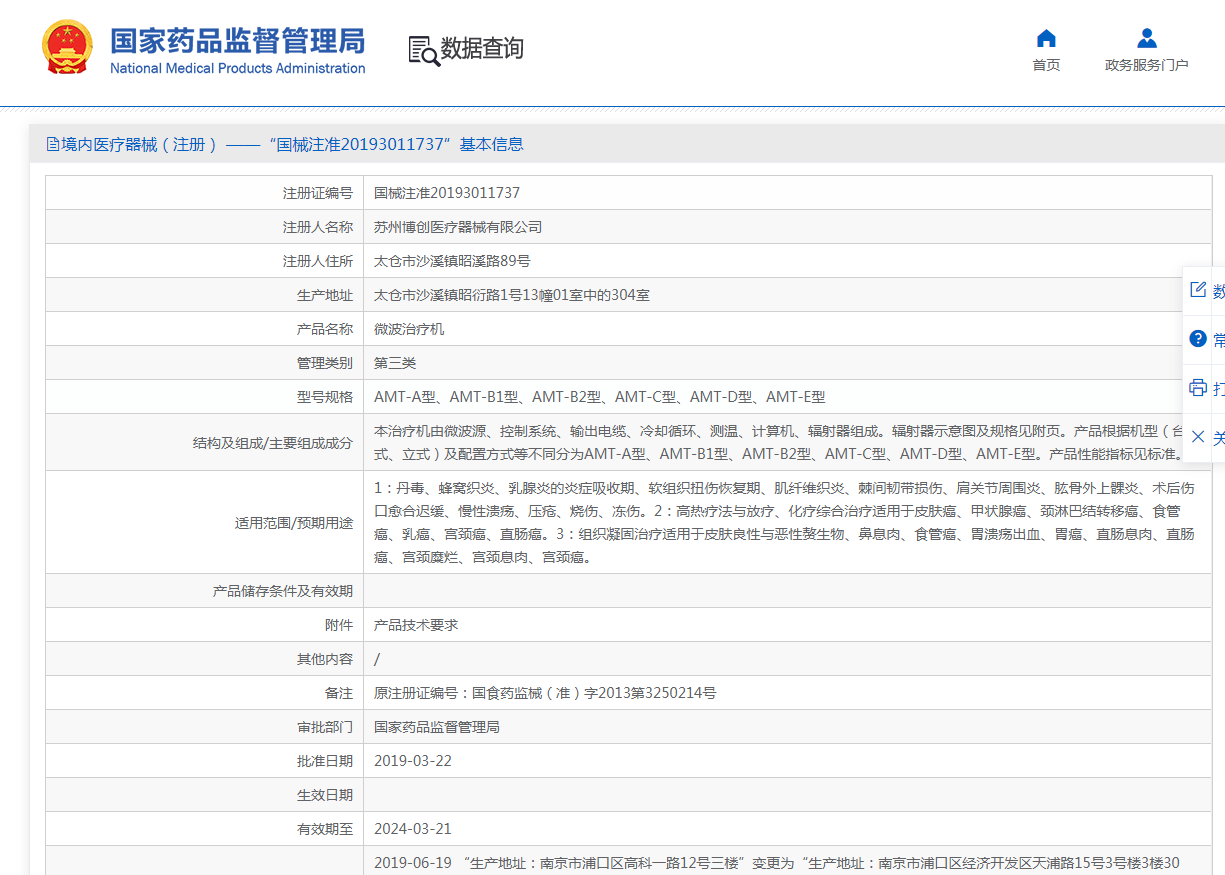Select approval date 2019-03-22
Image resolution: width=1225 pixels, height=875 pixels.
(413, 761)
